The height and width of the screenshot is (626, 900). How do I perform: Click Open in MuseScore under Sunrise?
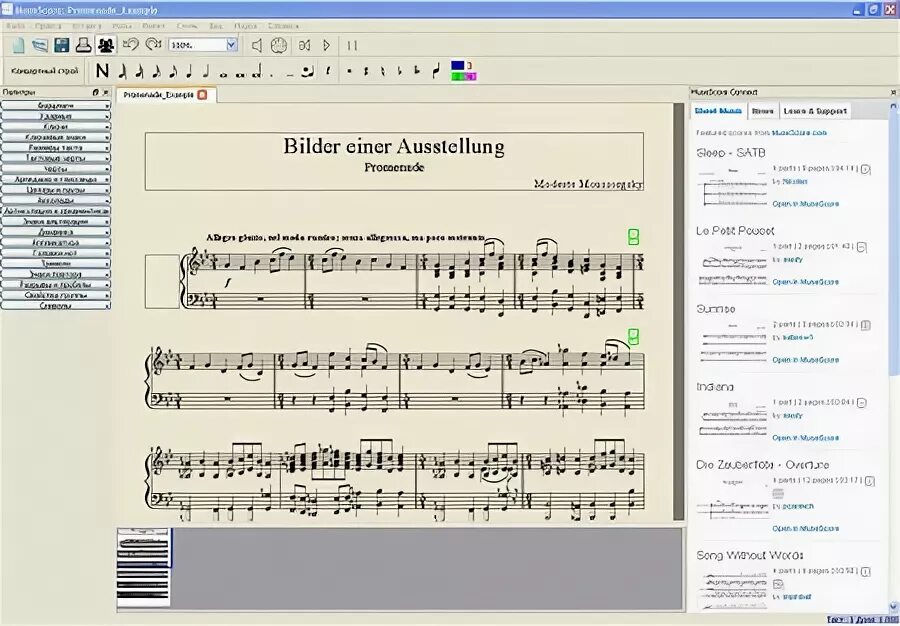point(806,360)
